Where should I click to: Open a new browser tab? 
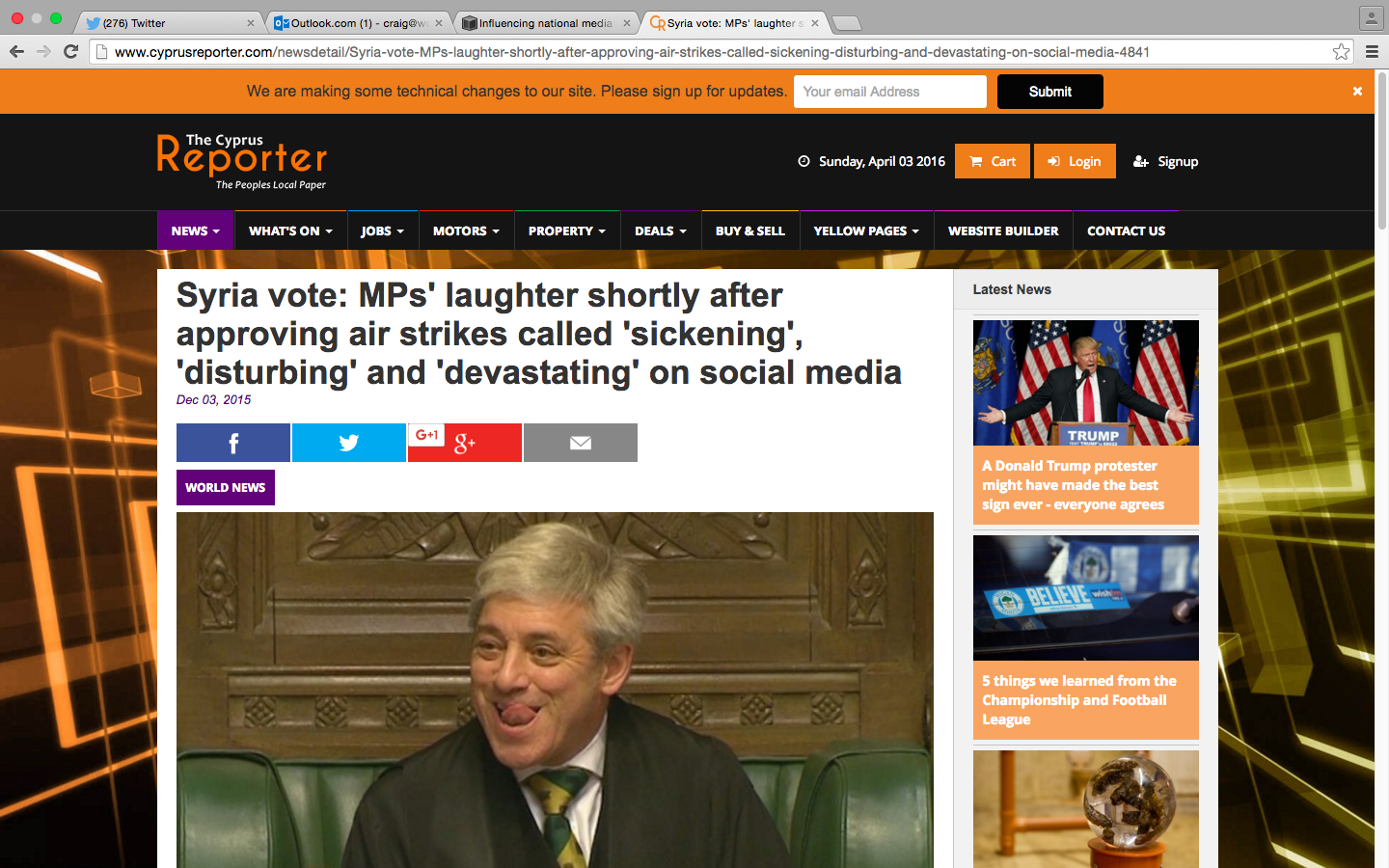point(846,23)
